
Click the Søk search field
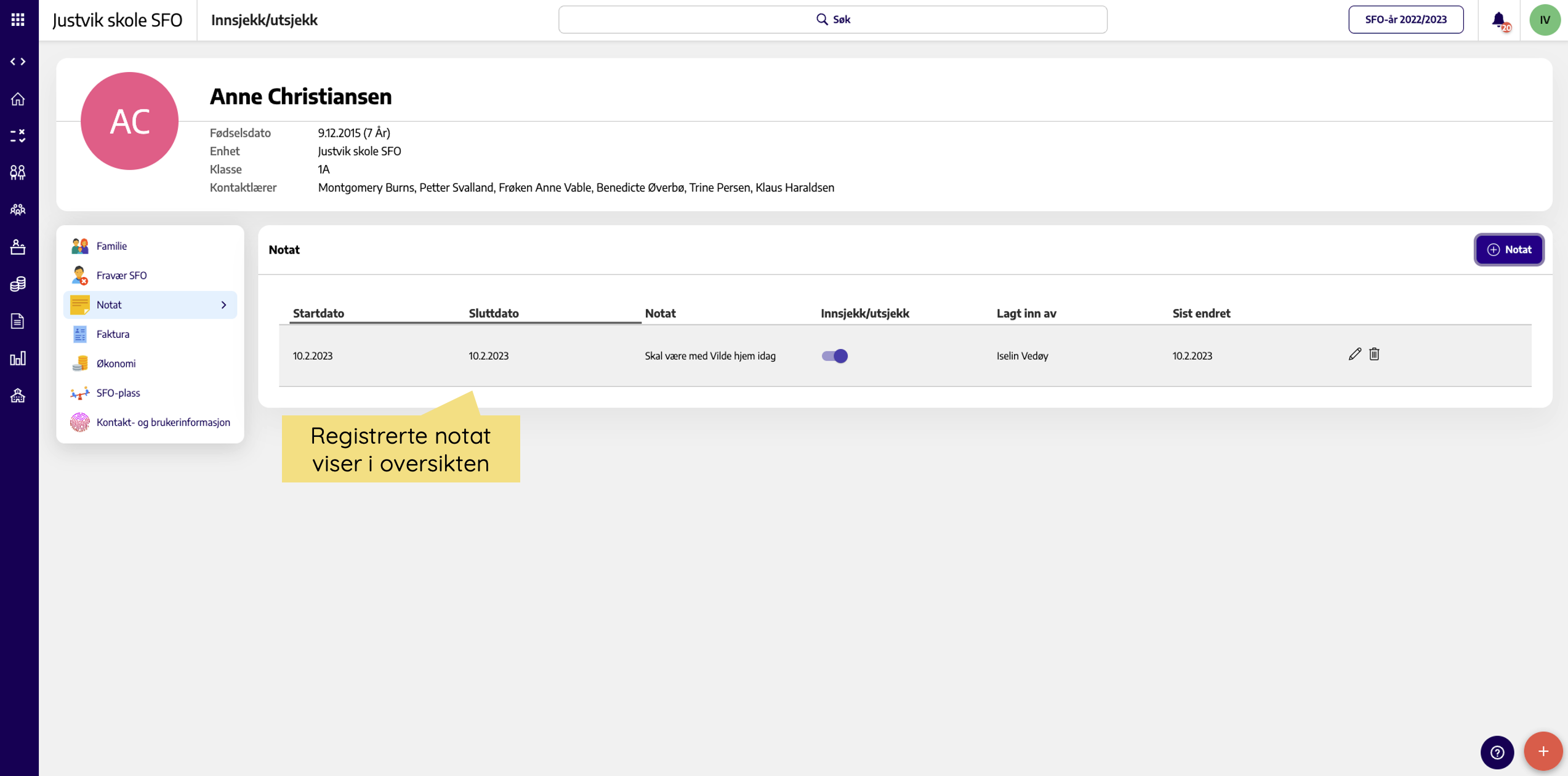832,20
